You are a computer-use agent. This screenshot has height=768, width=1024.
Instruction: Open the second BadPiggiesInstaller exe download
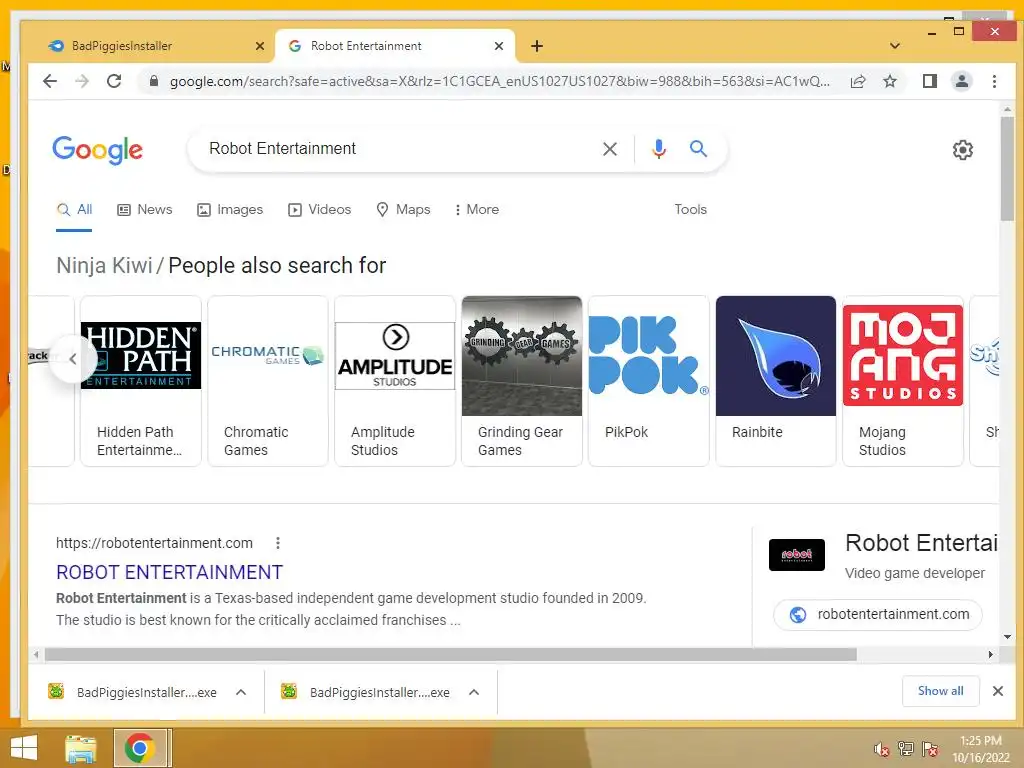[x=366, y=692]
